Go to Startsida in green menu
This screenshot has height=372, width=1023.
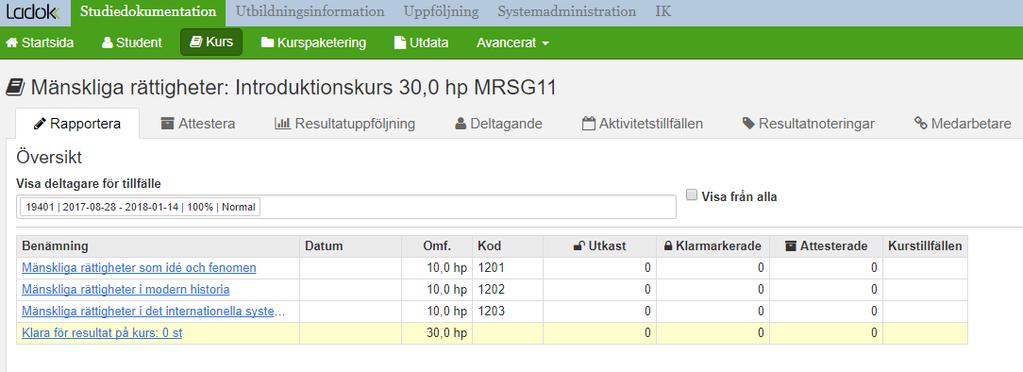click(40, 43)
